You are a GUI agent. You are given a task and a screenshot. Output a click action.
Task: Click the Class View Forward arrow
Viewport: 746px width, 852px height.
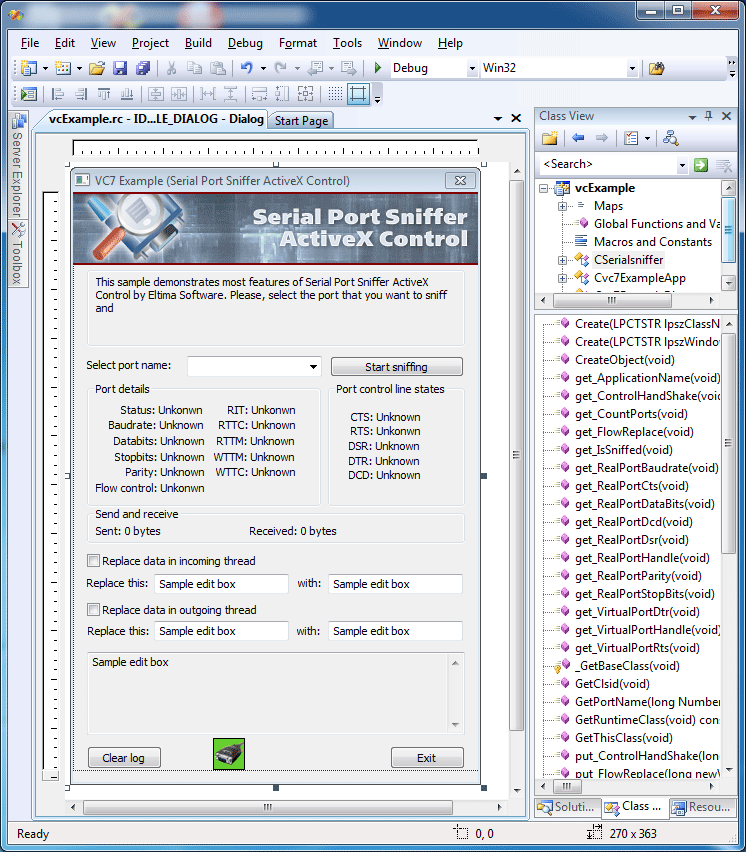[601, 139]
